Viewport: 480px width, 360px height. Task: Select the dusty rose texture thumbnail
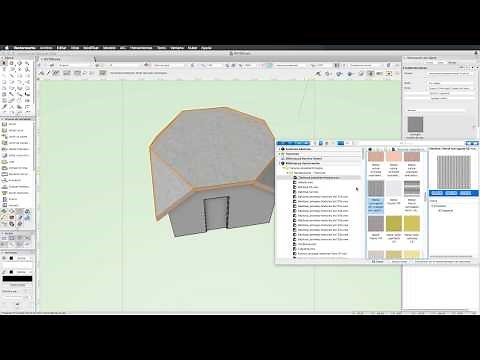[412, 156]
